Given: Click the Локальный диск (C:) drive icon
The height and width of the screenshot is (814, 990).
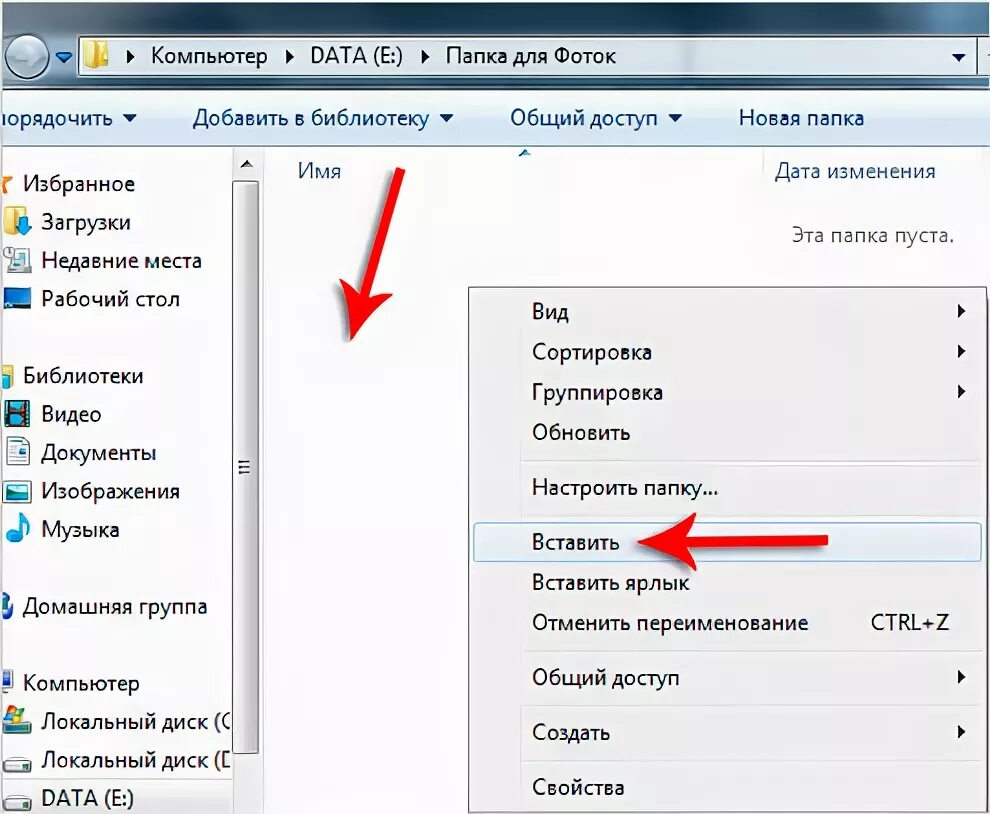Looking at the screenshot, I should click(17, 721).
